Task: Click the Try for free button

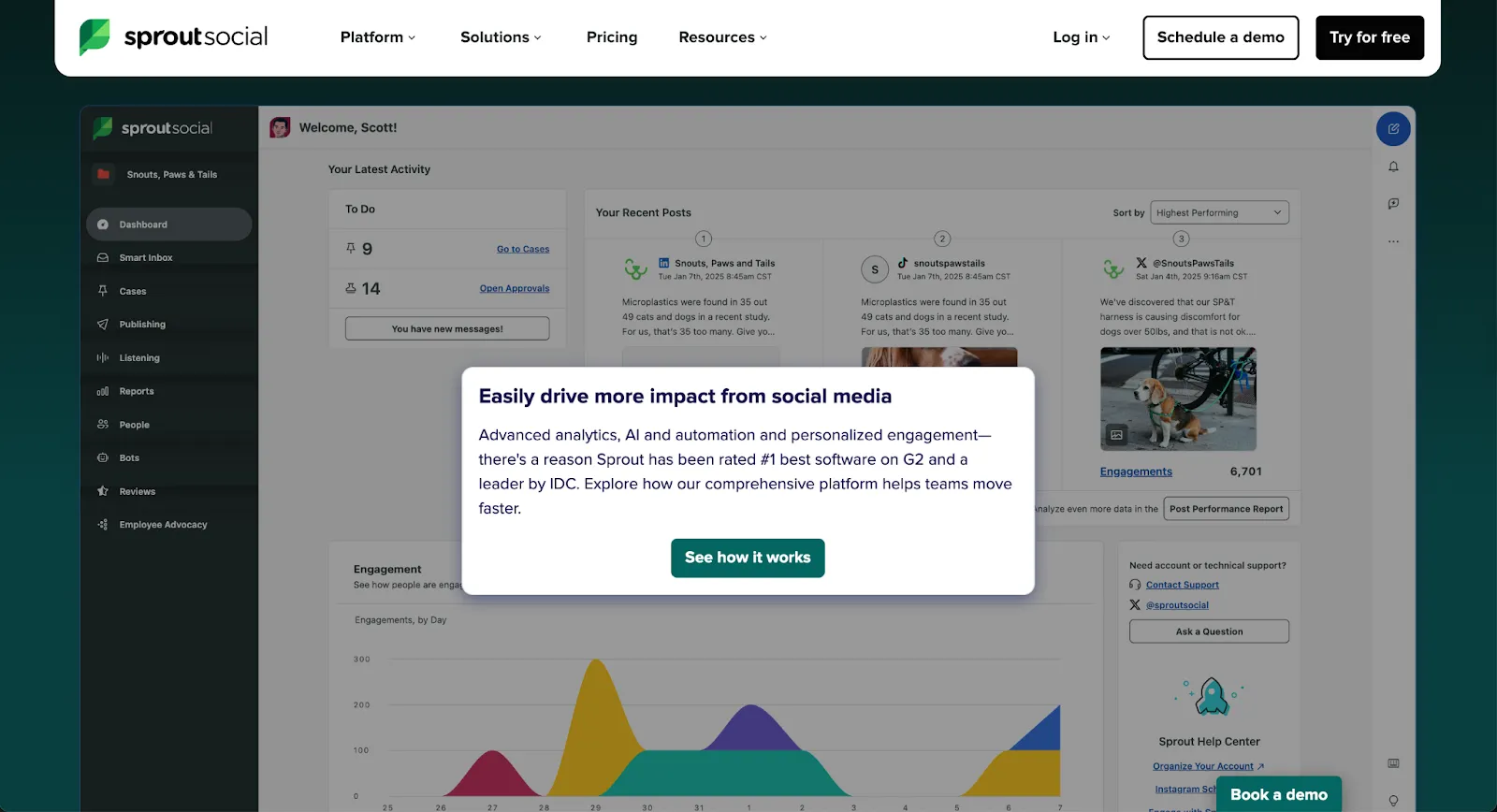Action: coord(1370,37)
